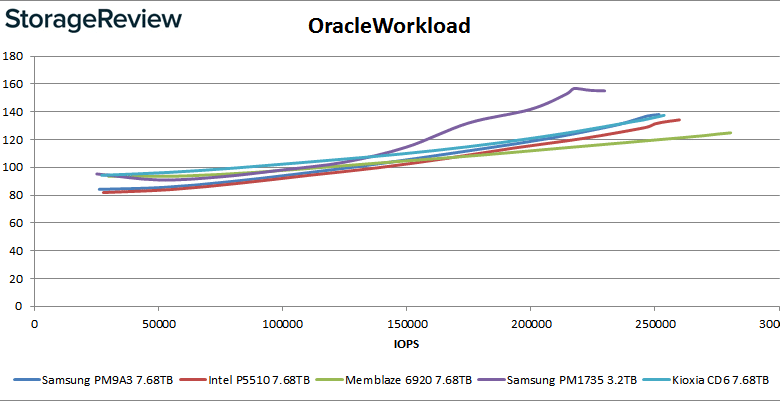Click the y-axis value 40
Viewport: 780px width, 401px height.
click(16, 251)
